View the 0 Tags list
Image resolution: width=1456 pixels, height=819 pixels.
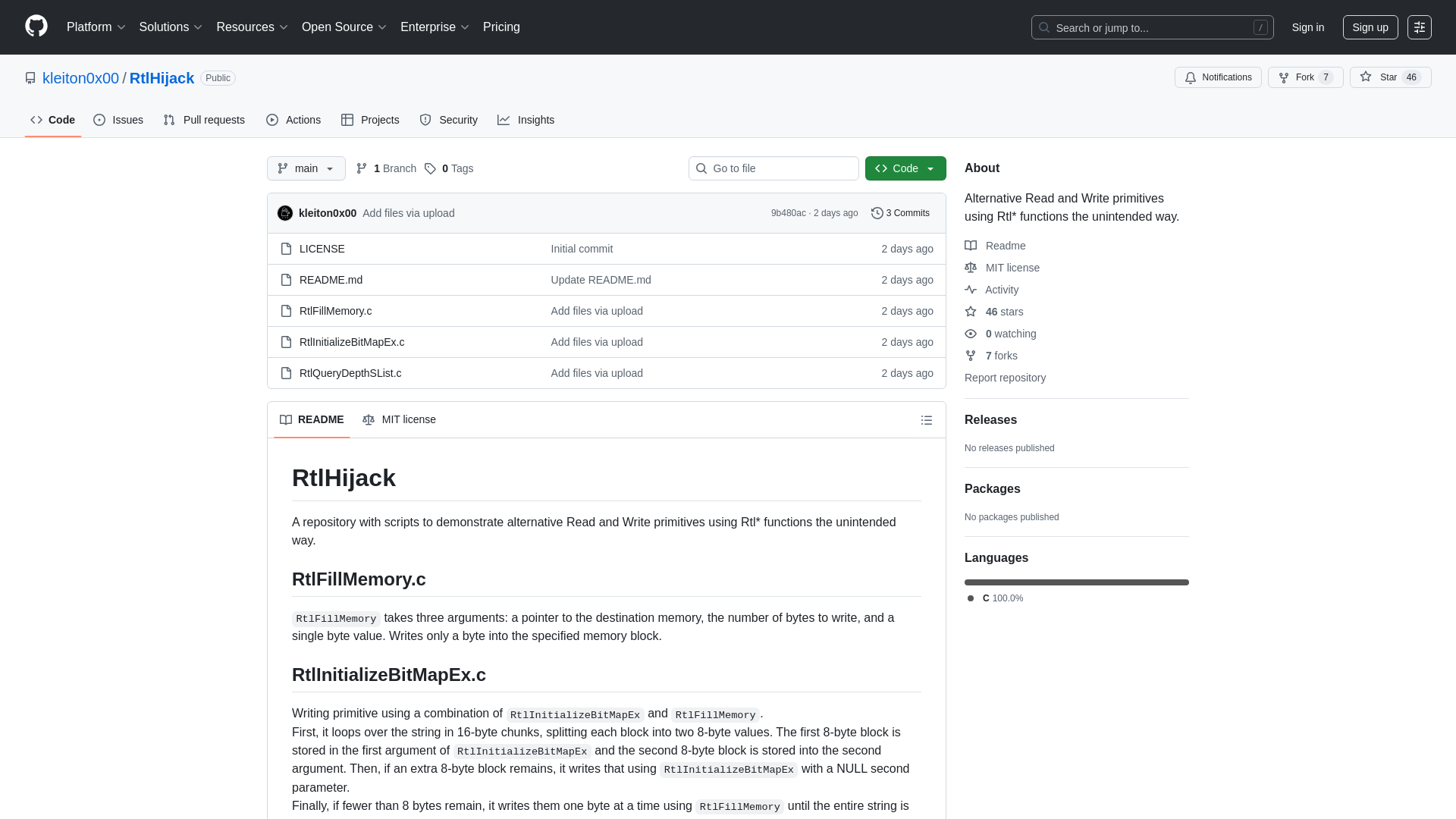coord(449,168)
